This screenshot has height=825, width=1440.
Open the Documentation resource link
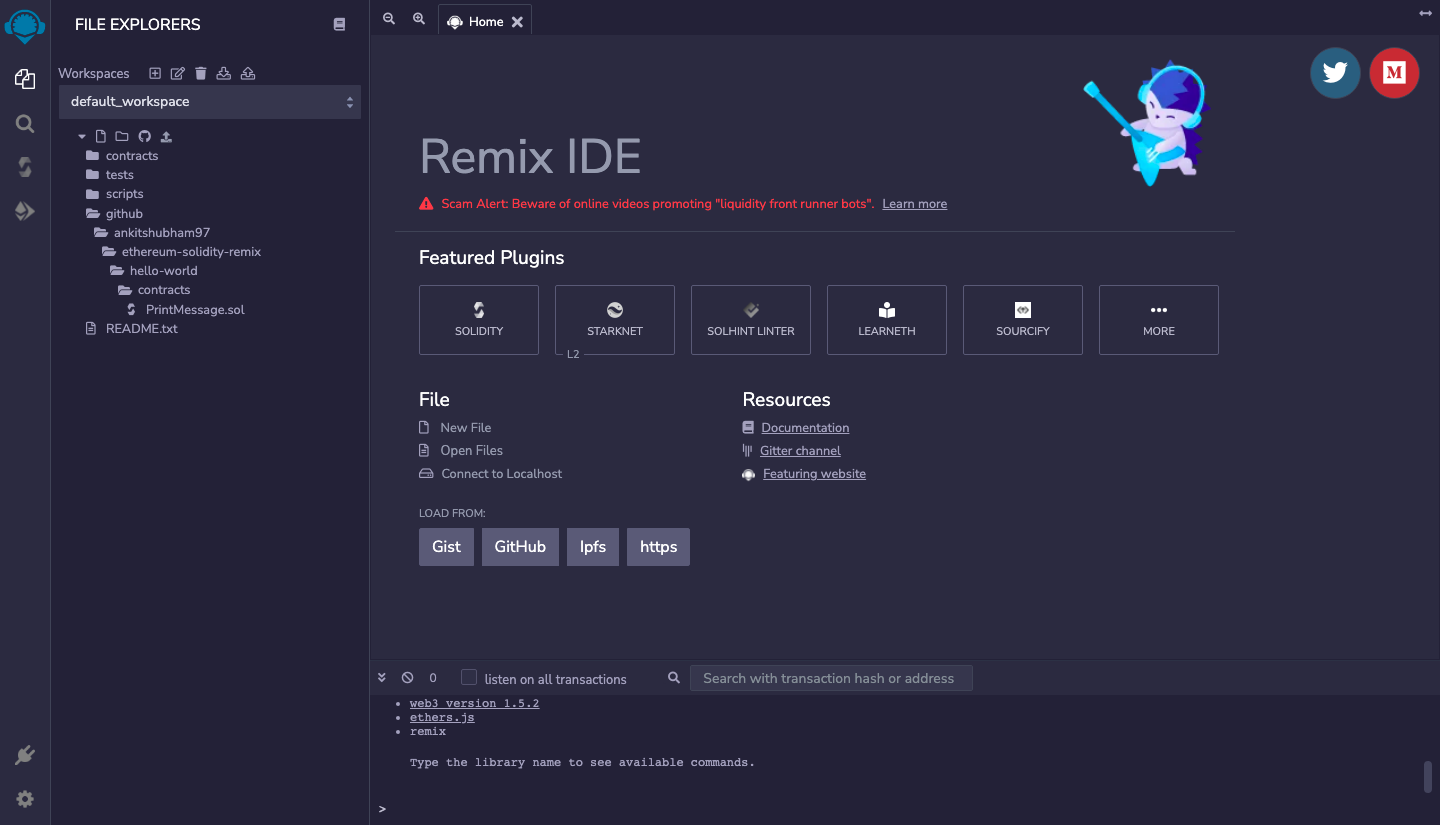point(805,427)
